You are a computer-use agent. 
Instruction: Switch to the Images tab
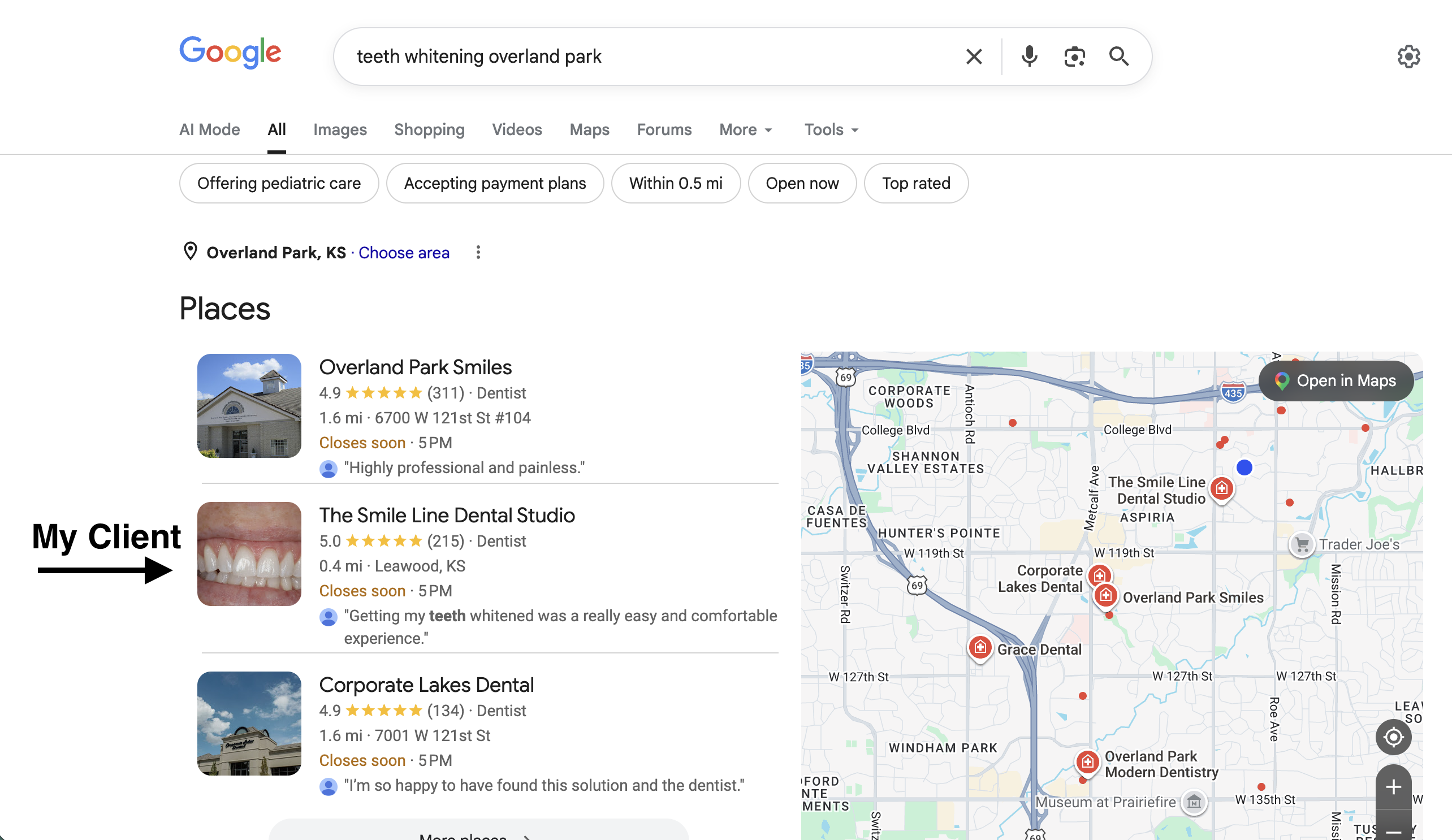(x=340, y=129)
